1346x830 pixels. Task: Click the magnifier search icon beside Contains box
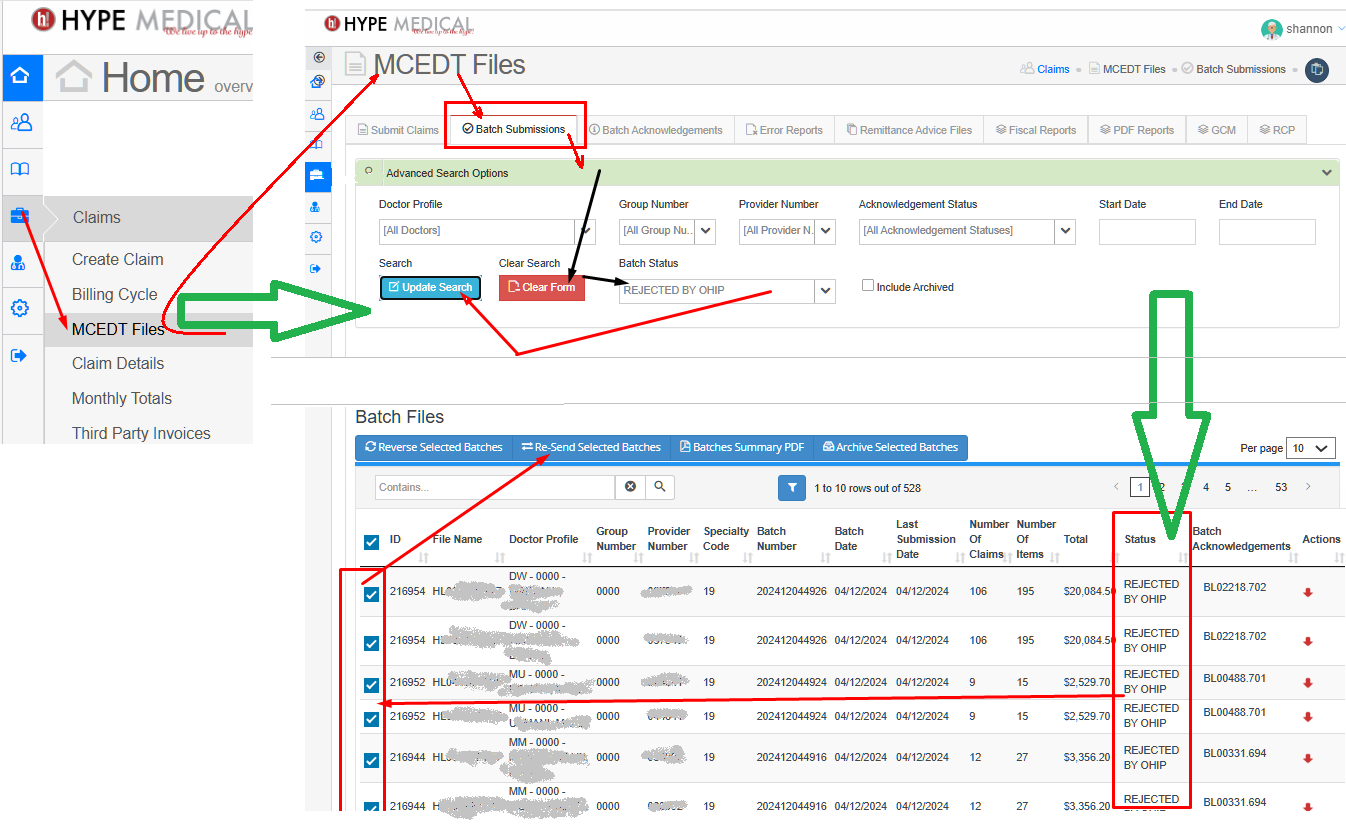click(x=660, y=487)
